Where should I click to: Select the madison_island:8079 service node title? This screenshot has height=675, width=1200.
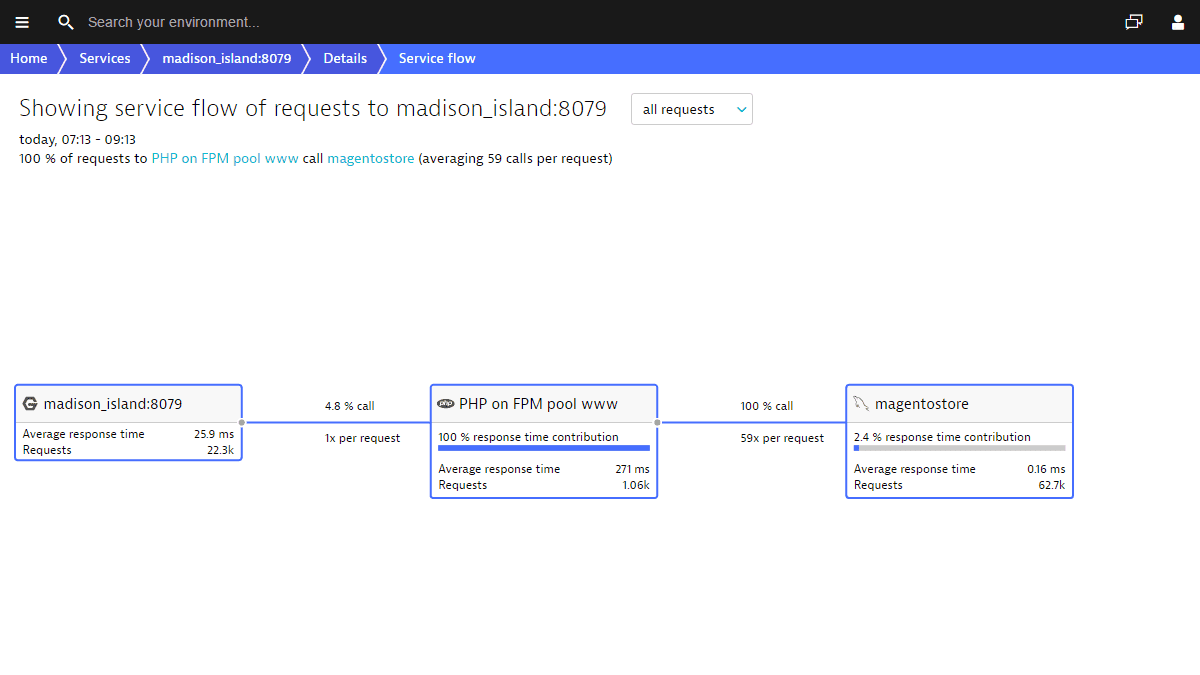click(113, 404)
